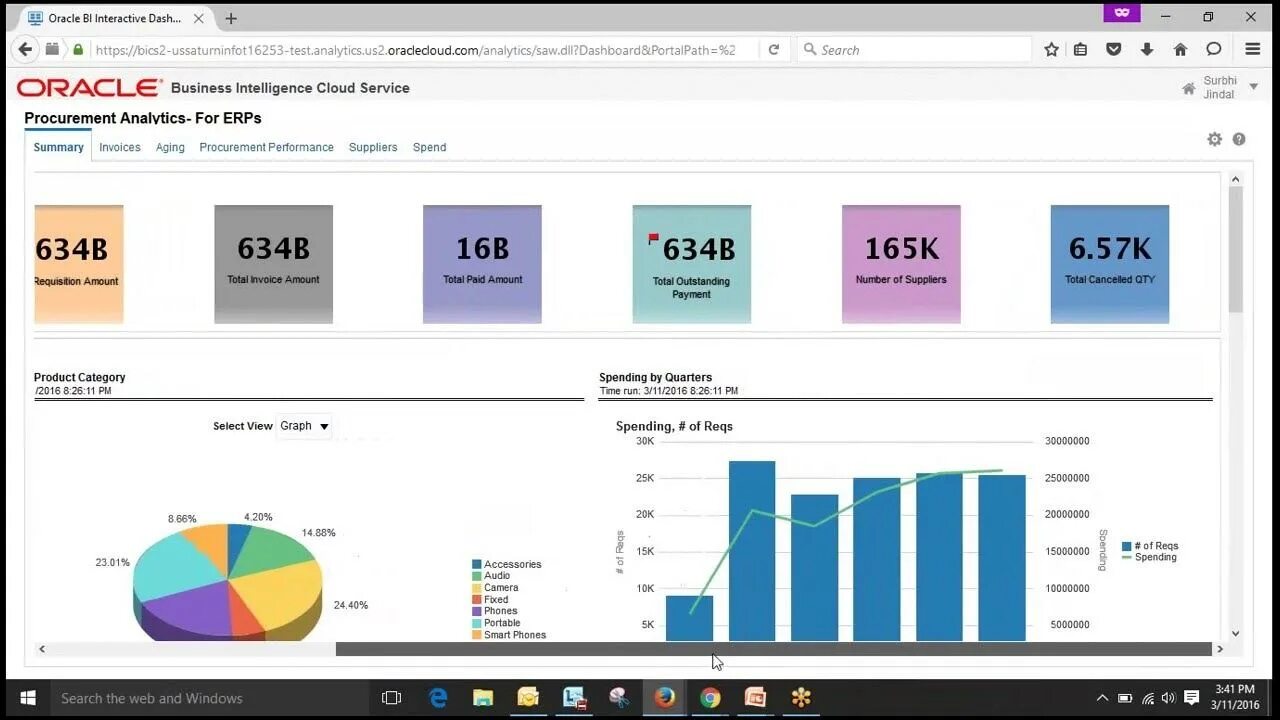The width and height of the screenshot is (1280, 720).
Task: Click Search the web and Windows box
Action: tap(208, 698)
